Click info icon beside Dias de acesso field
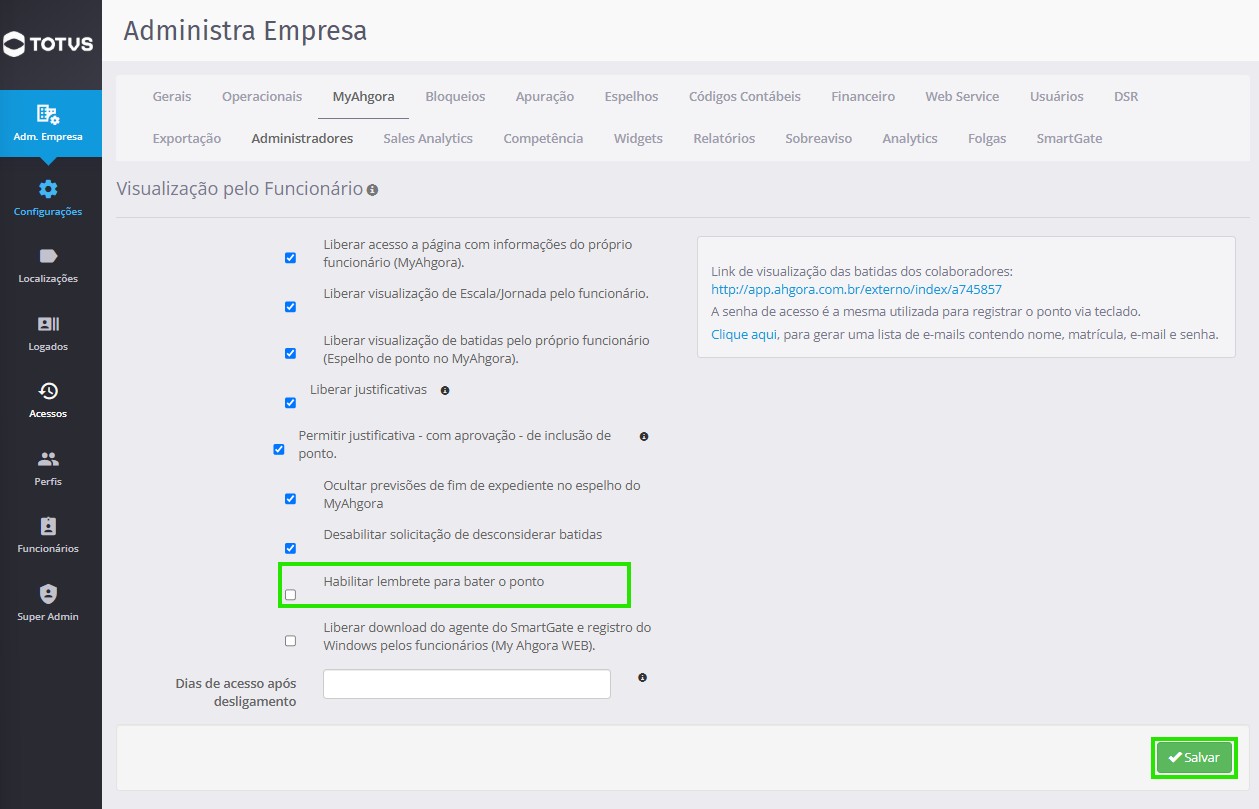Viewport: 1259px width, 809px height. [642, 678]
